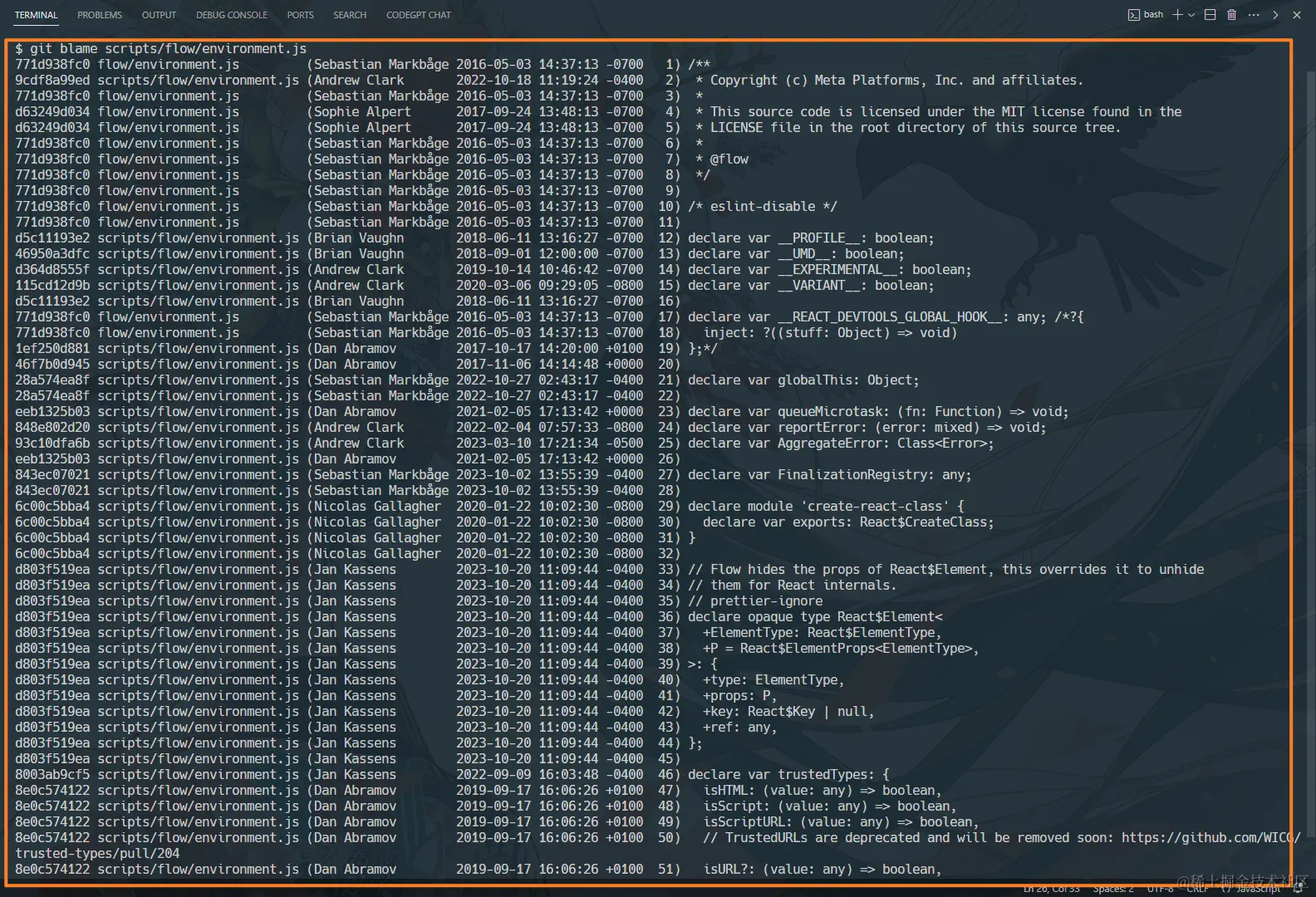The height and width of the screenshot is (897, 1316).
Task: Select commit hash 46f7b0d945
Action: point(52,365)
